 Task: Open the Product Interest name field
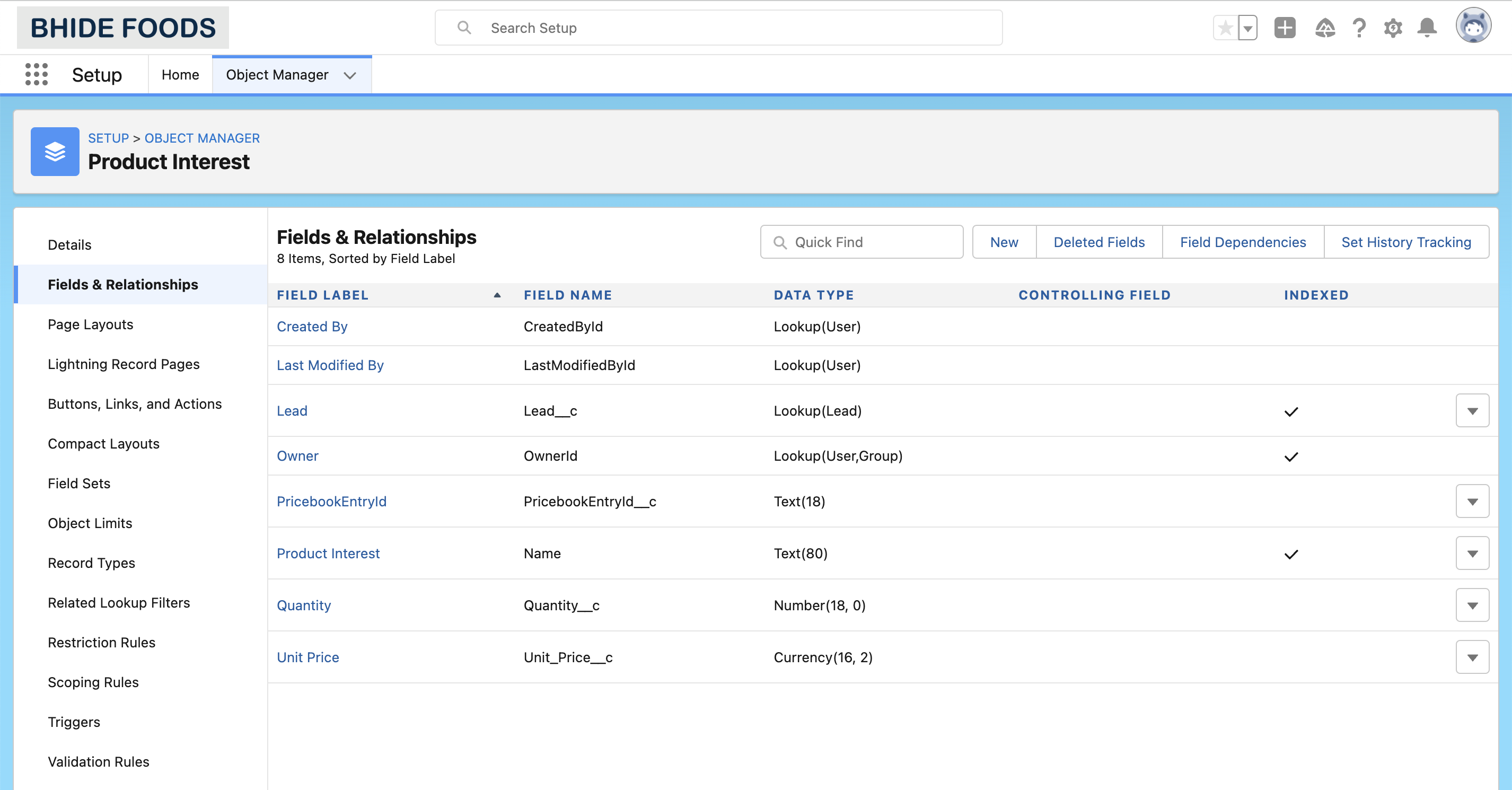pos(328,554)
